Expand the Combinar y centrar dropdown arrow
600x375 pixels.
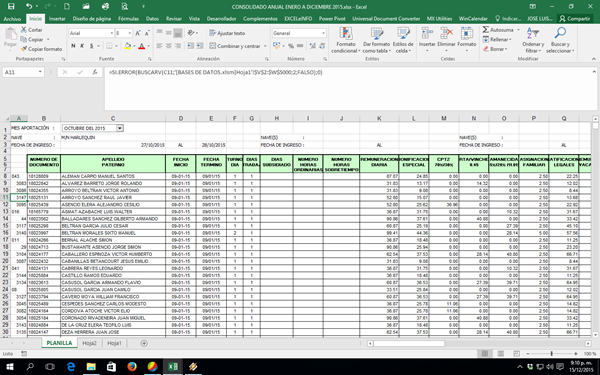click(x=265, y=46)
